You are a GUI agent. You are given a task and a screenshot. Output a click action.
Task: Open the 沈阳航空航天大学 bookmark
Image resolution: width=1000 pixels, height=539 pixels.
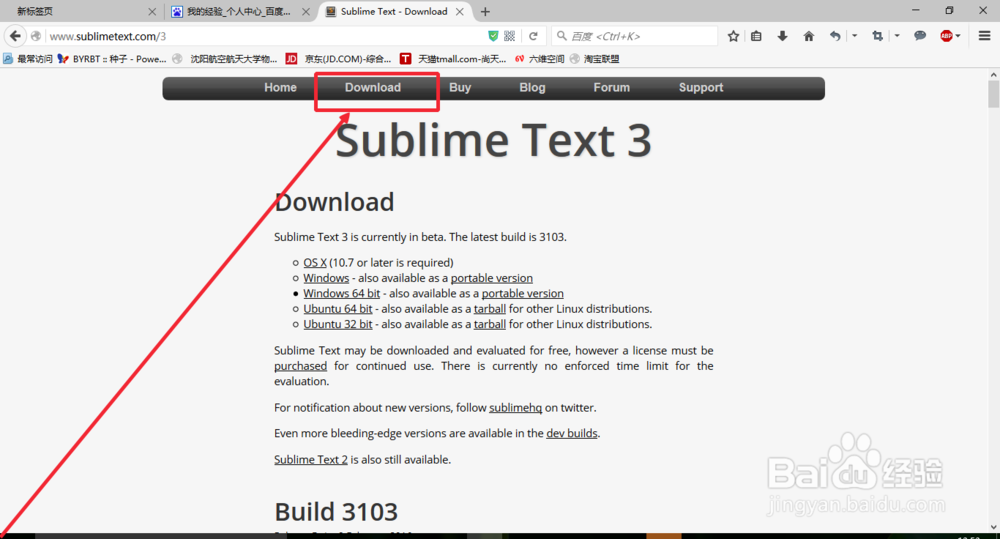tap(224, 59)
